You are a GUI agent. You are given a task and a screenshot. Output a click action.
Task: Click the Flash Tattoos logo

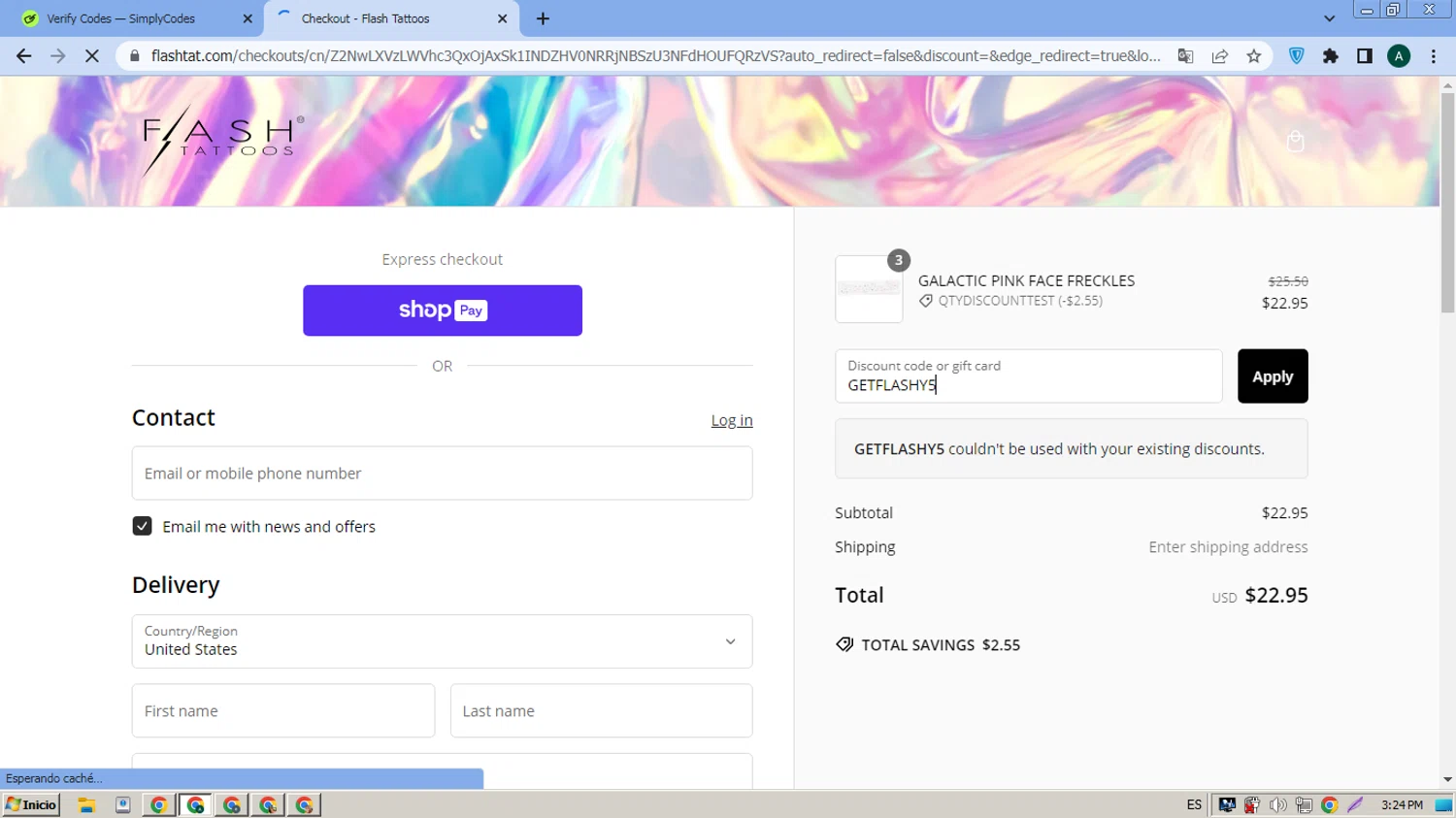223,141
